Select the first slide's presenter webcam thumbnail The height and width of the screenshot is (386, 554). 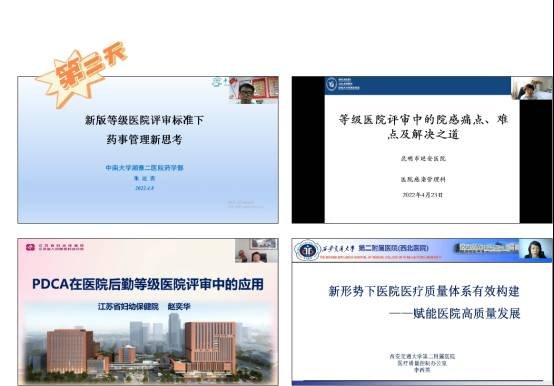253,90
